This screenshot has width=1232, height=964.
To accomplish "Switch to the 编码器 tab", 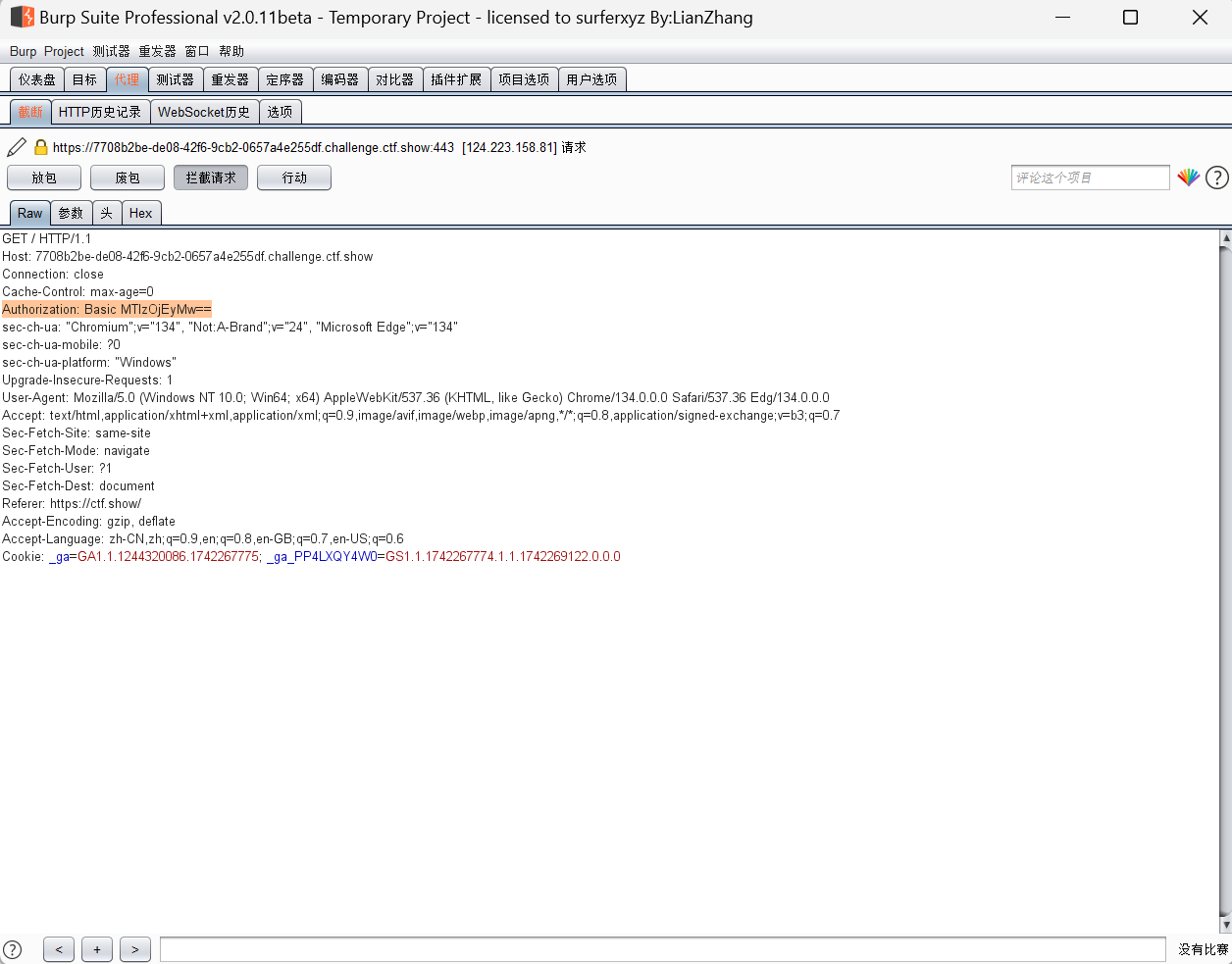I will click(340, 79).
